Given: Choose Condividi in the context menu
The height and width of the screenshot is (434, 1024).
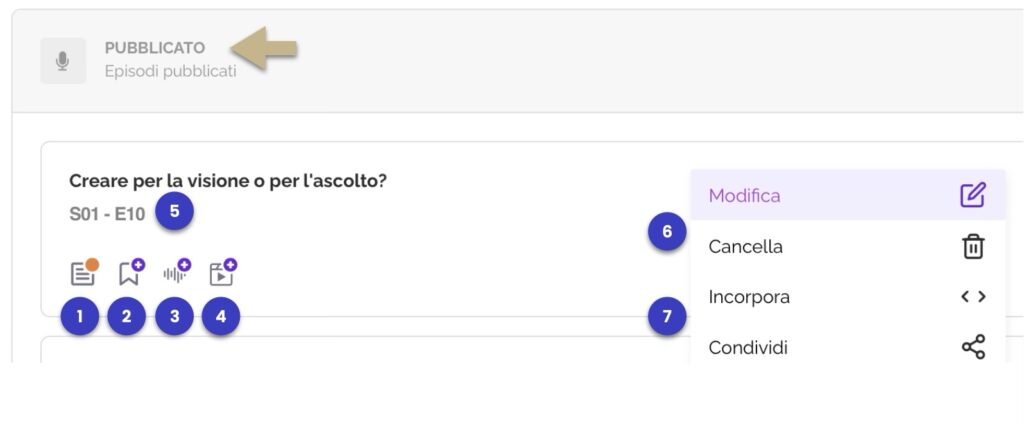Looking at the screenshot, I should (x=848, y=347).
